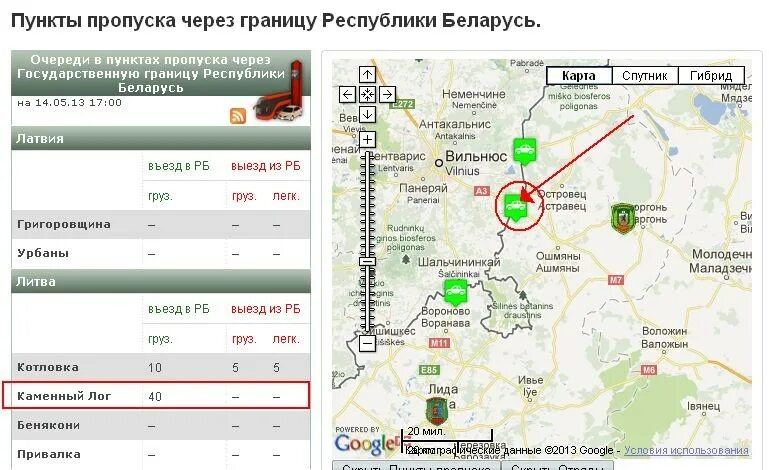Click the value 10 for Котловка
The image size is (769, 470).
pyautogui.click(x=155, y=367)
